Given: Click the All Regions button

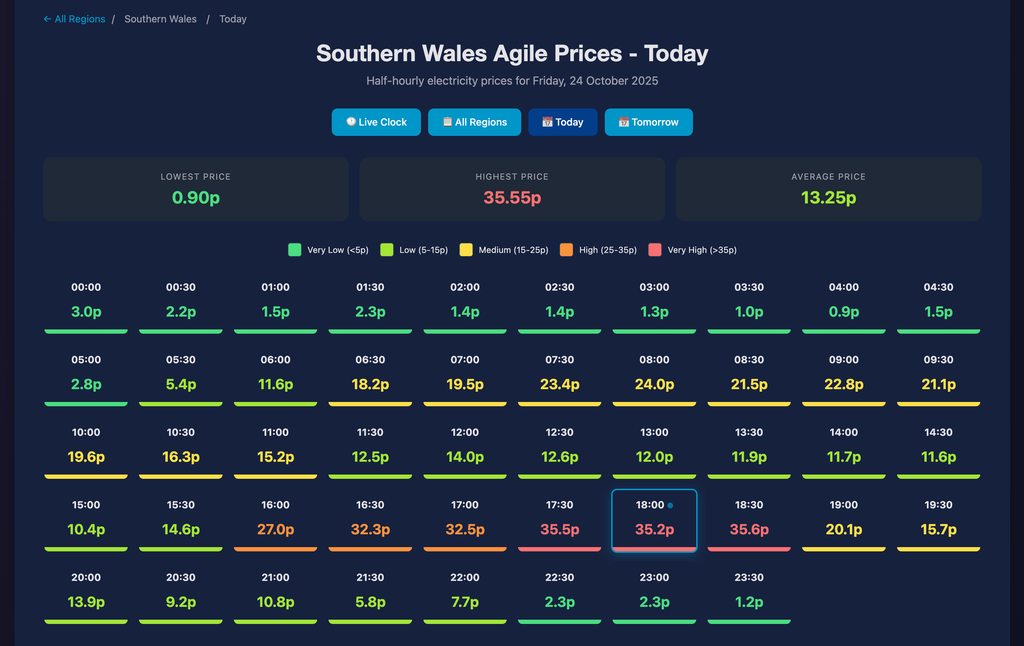Looking at the screenshot, I should click(474, 122).
